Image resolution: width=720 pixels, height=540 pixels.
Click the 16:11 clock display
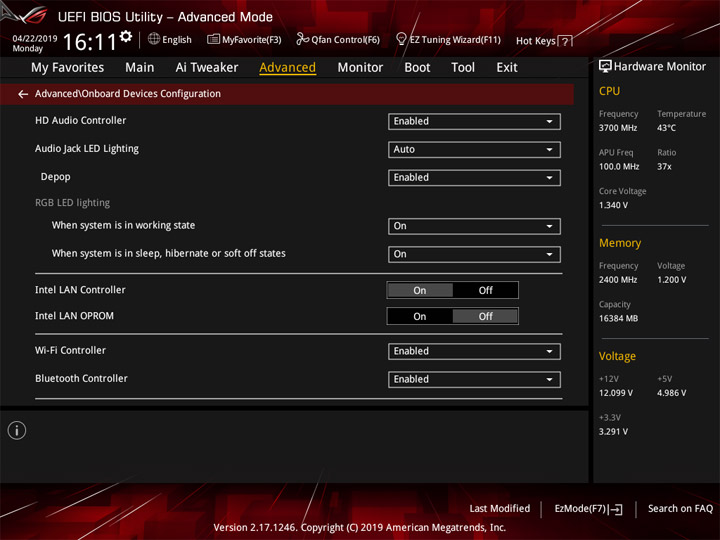90,42
